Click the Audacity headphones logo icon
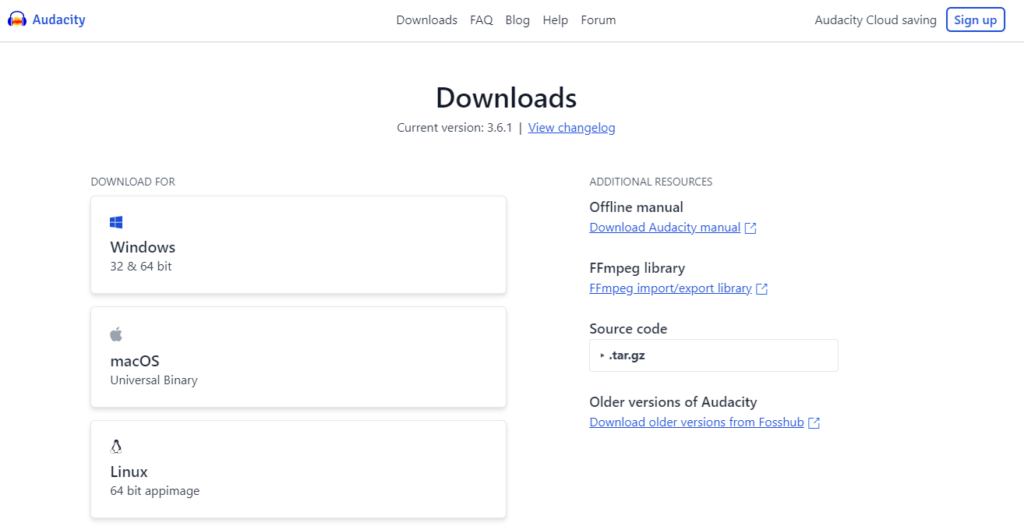Image resolution: width=1024 pixels, height=530 pixels. pos(17,20)
